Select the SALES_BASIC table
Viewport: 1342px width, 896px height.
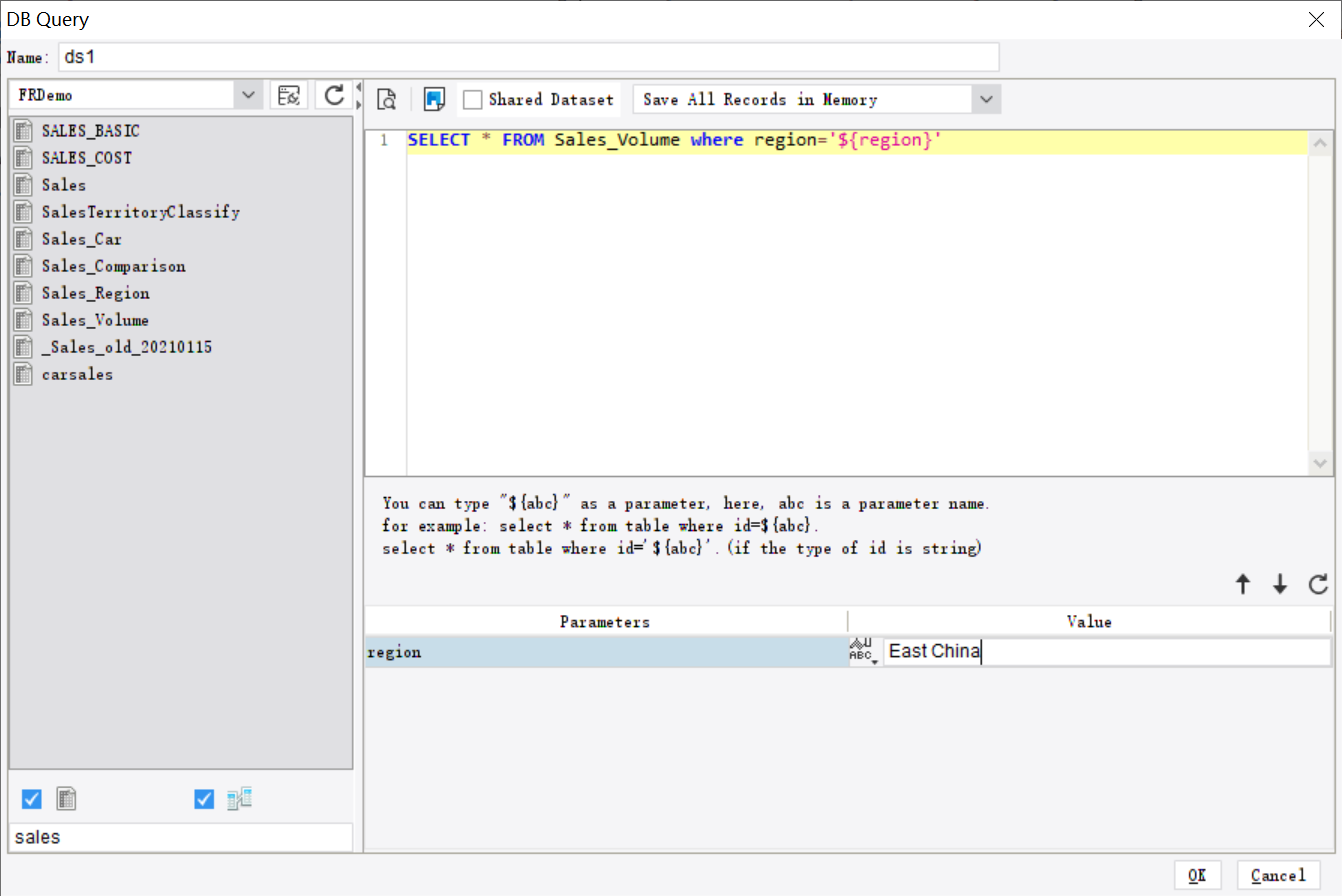point(91,131)
